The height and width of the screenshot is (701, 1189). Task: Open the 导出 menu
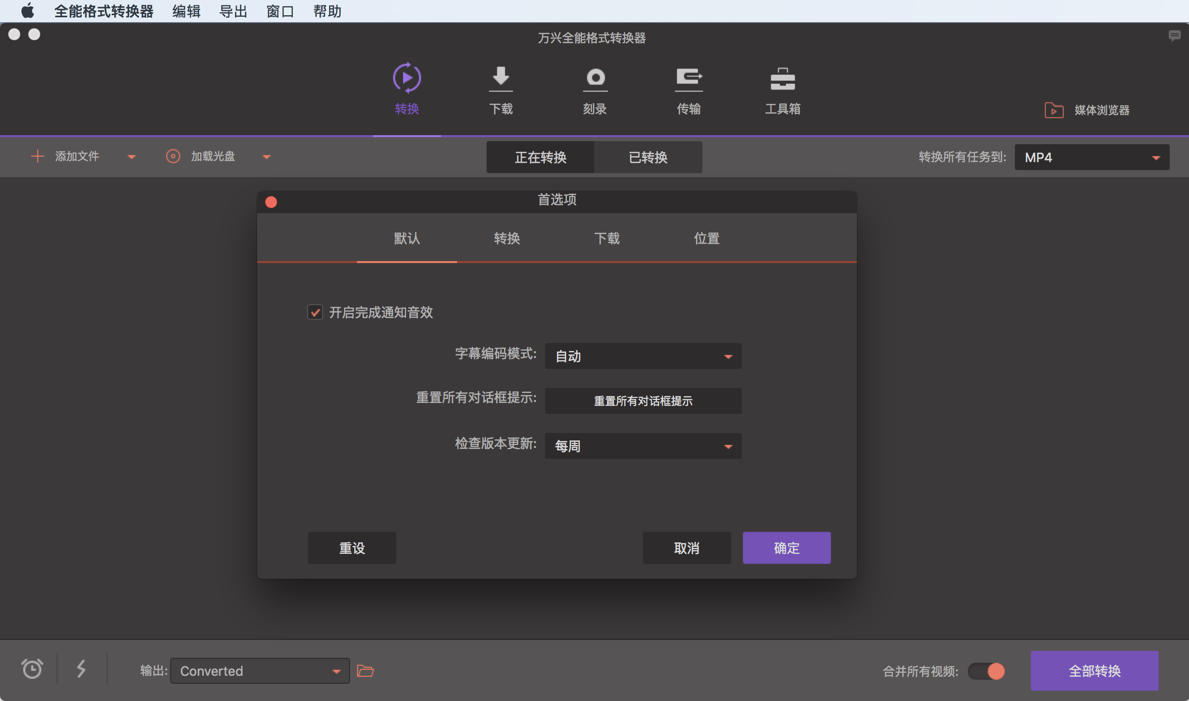(x=234, y=11)
